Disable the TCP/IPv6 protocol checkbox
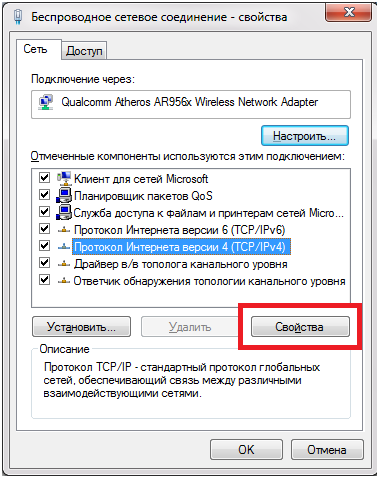Screen dimensions: 379x478 click(44, 229)
